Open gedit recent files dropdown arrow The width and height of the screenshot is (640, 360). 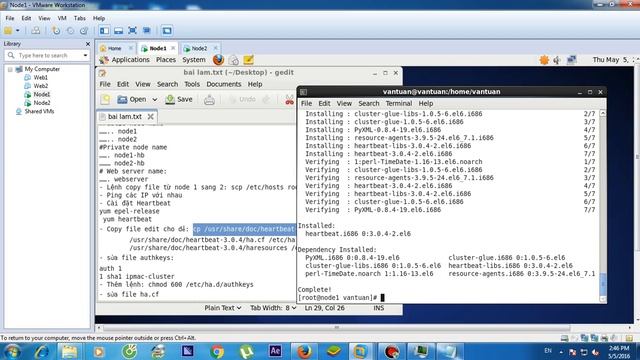(155, 99)
